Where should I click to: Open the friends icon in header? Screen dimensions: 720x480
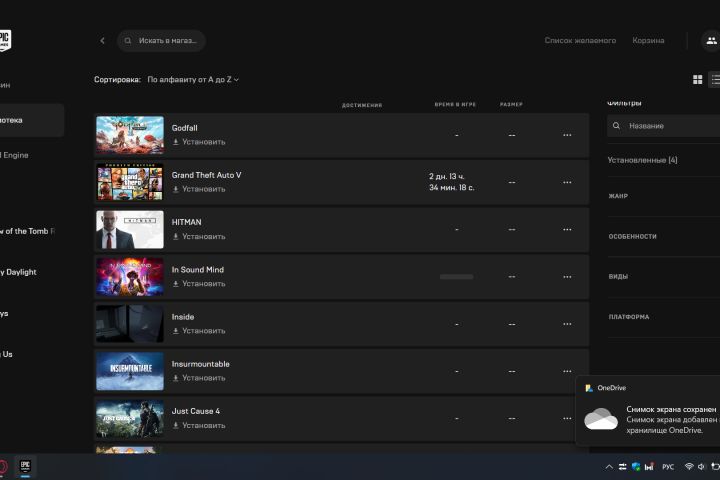711,40
